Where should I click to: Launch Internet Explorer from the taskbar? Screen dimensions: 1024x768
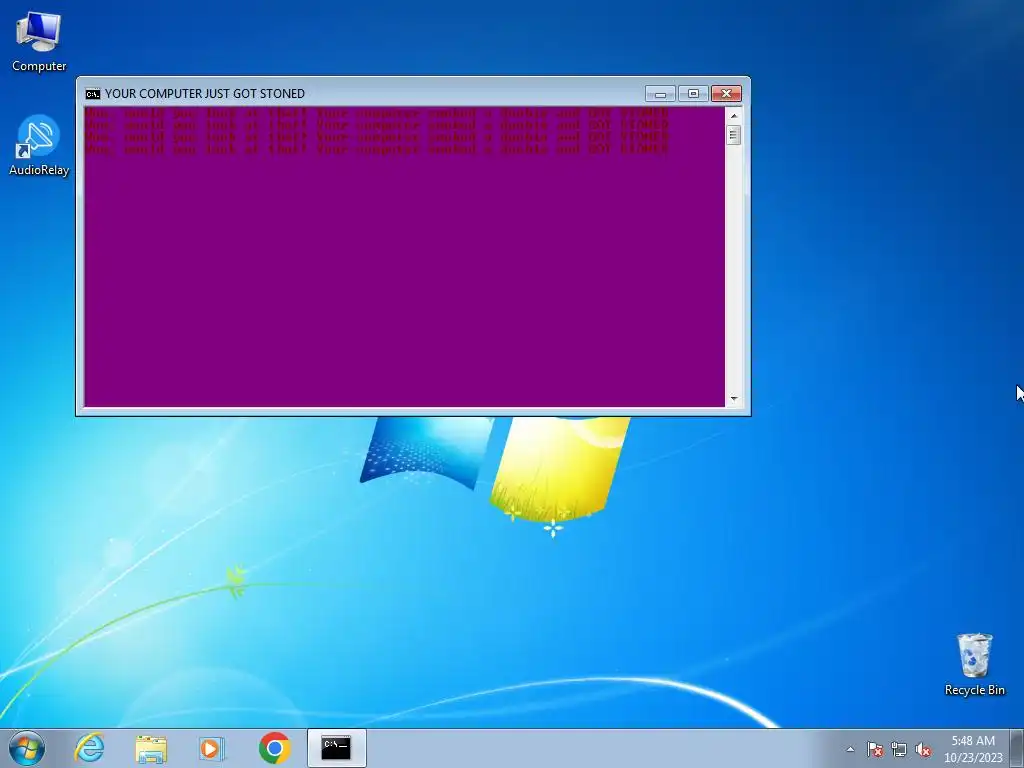[x=89, y=748]
